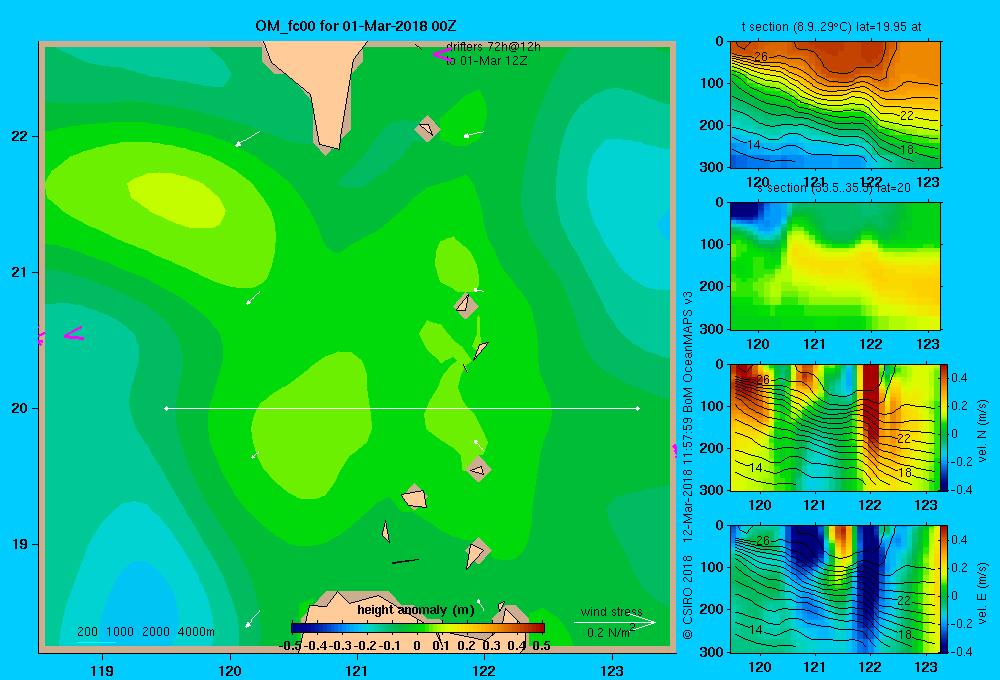1000x680 pixels.
Task: Click depth tick 300 on the salinity section axis
Action: pyautogui.click(x=711, y=329)
